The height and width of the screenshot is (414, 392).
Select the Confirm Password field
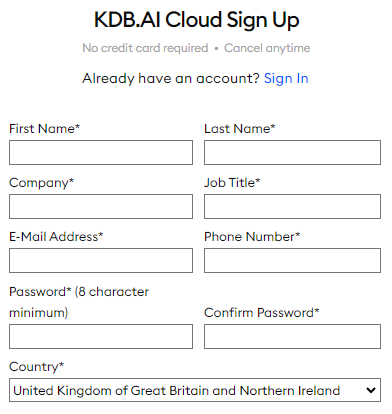pyautogui.click(x=292, y=336)
